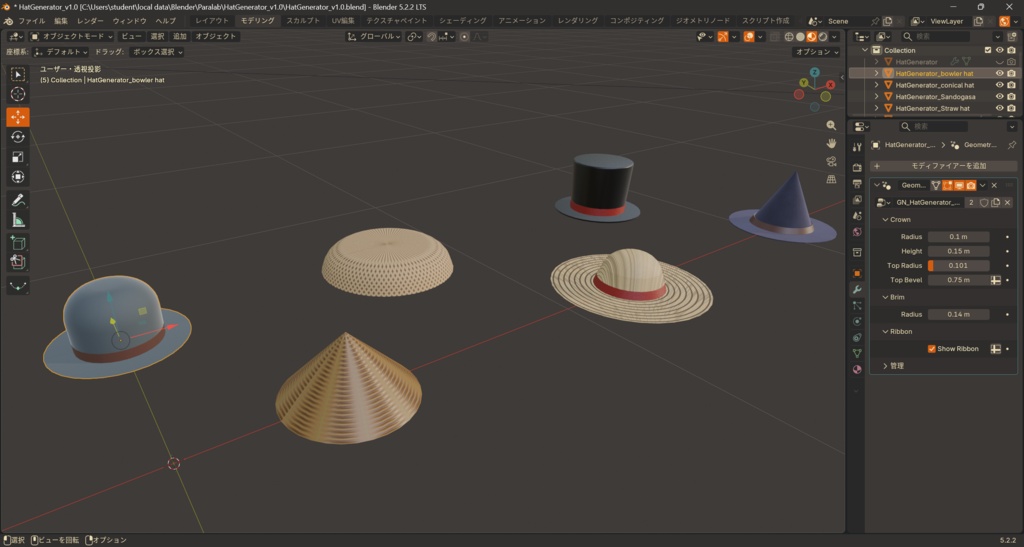Expand HatGenerator_conical hat tree row
Image resolution: width=1024 pixels, height=547 pixels.
click(876, 85)
